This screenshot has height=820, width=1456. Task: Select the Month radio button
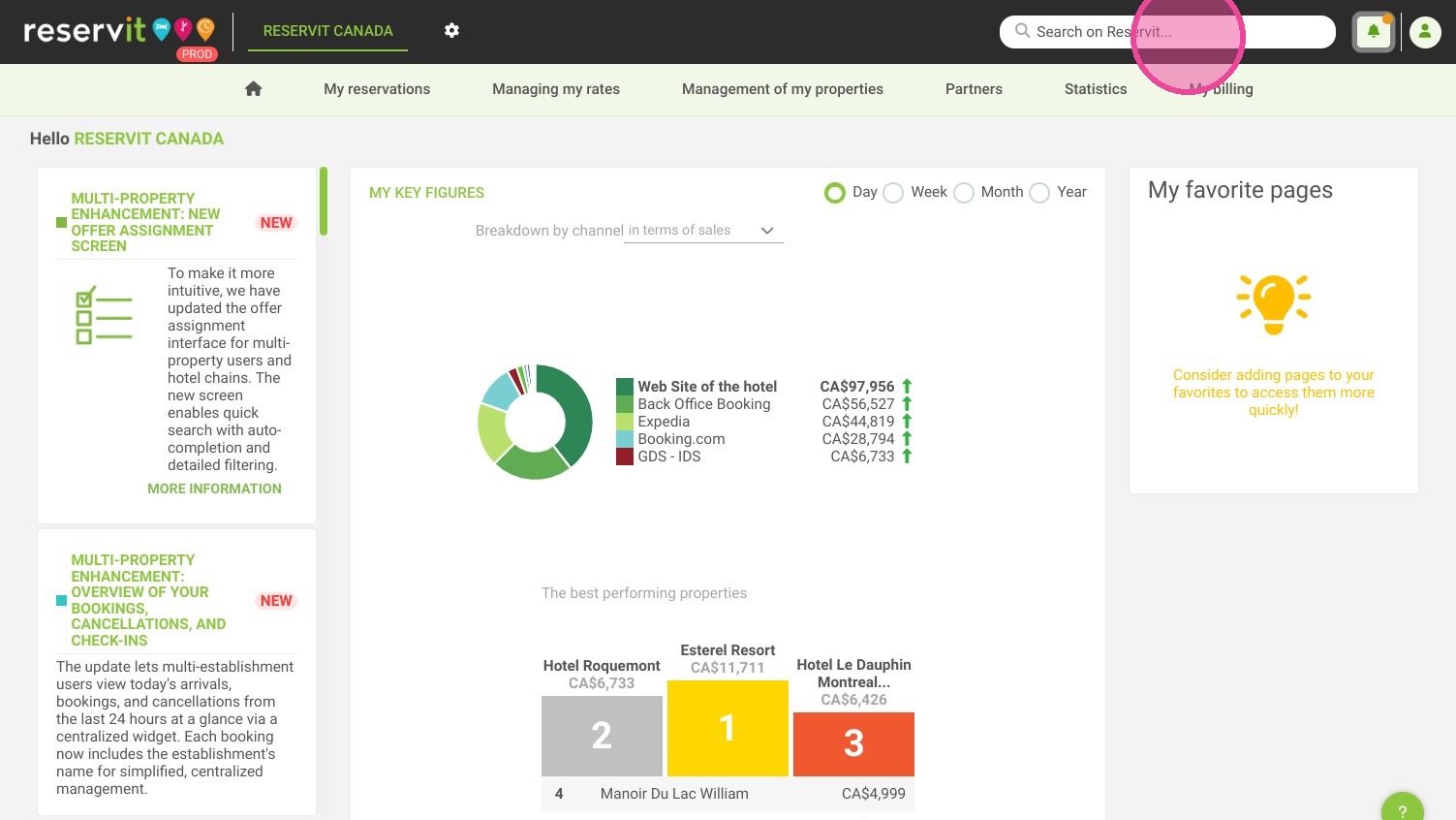coord(964,193)
